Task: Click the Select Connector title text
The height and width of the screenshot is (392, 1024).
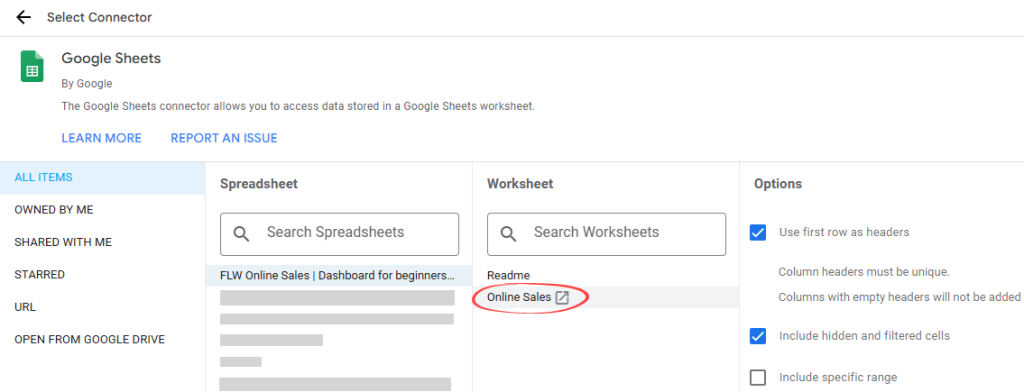Action: (99, 18)
